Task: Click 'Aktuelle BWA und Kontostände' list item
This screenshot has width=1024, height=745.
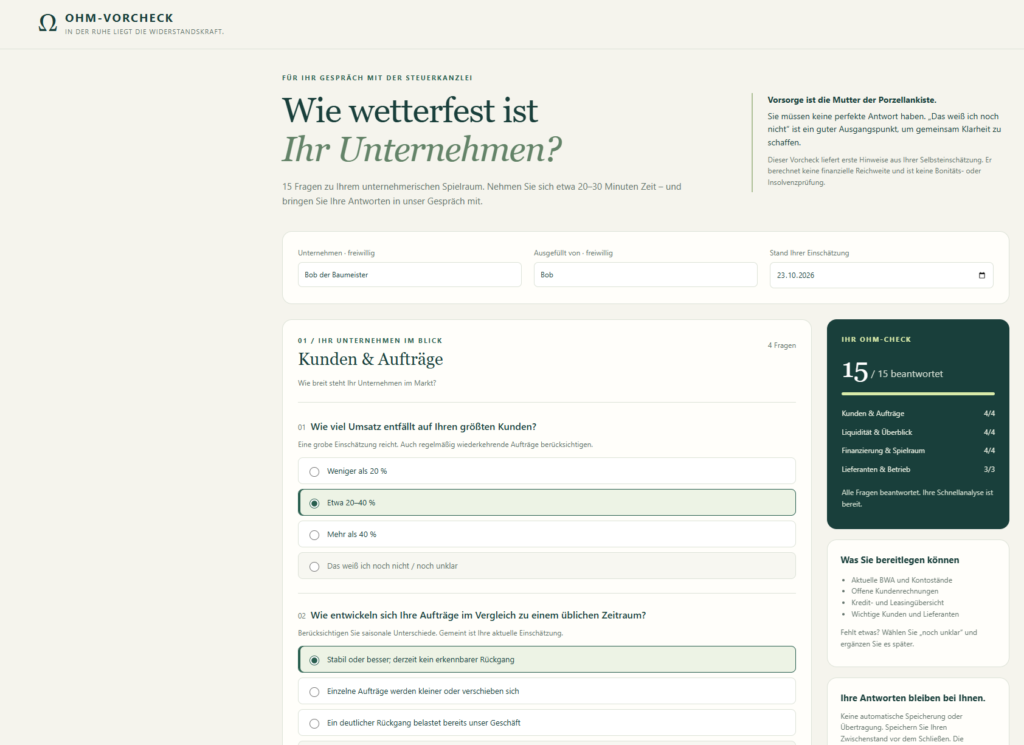Action: (x=901, y=580)
